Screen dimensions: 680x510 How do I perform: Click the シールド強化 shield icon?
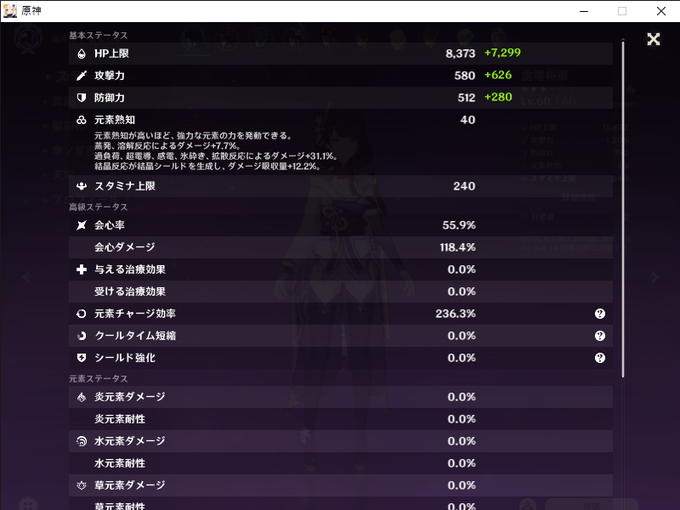click(81, 358)
